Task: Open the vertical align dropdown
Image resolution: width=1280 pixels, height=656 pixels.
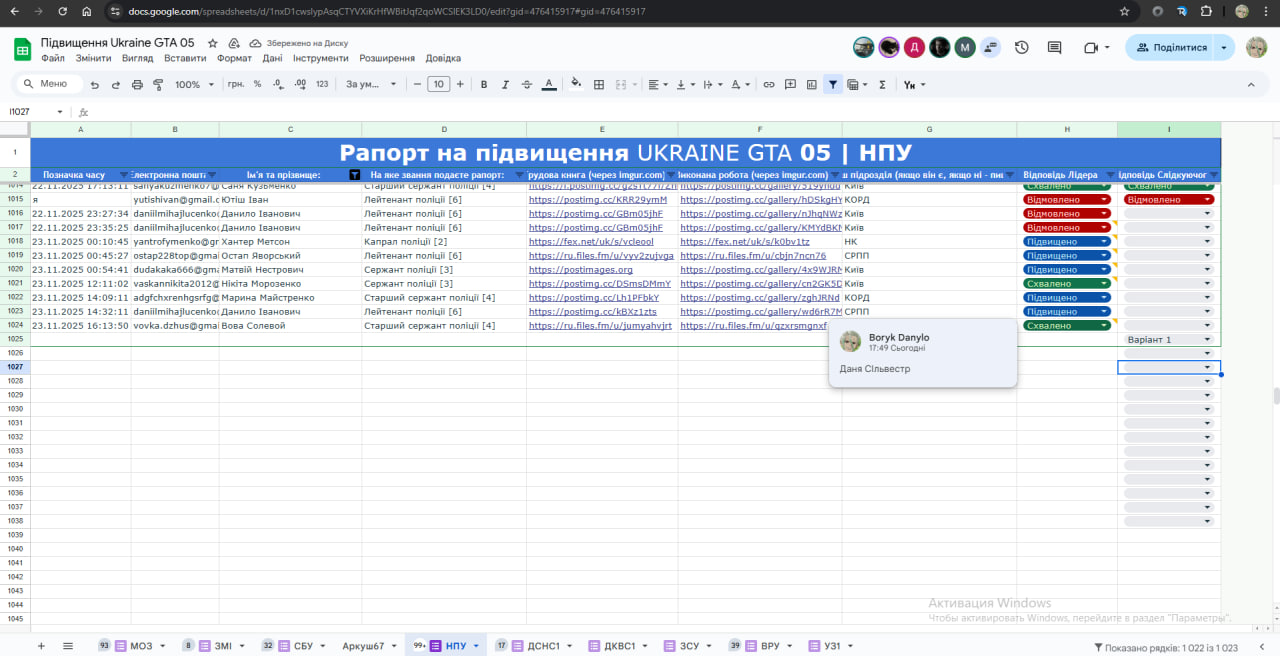Action: tap(685, 85)
